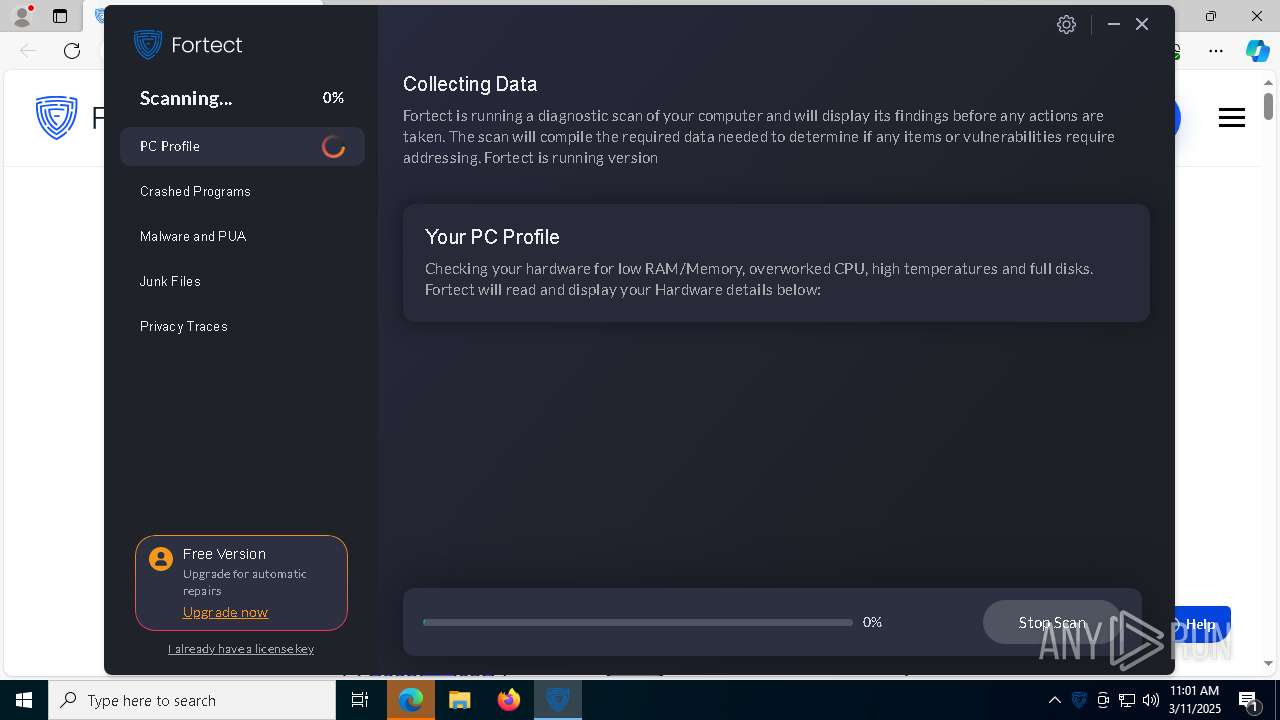Select PC Profile scan step
The image size is (1280, 720).
(242, 146)
